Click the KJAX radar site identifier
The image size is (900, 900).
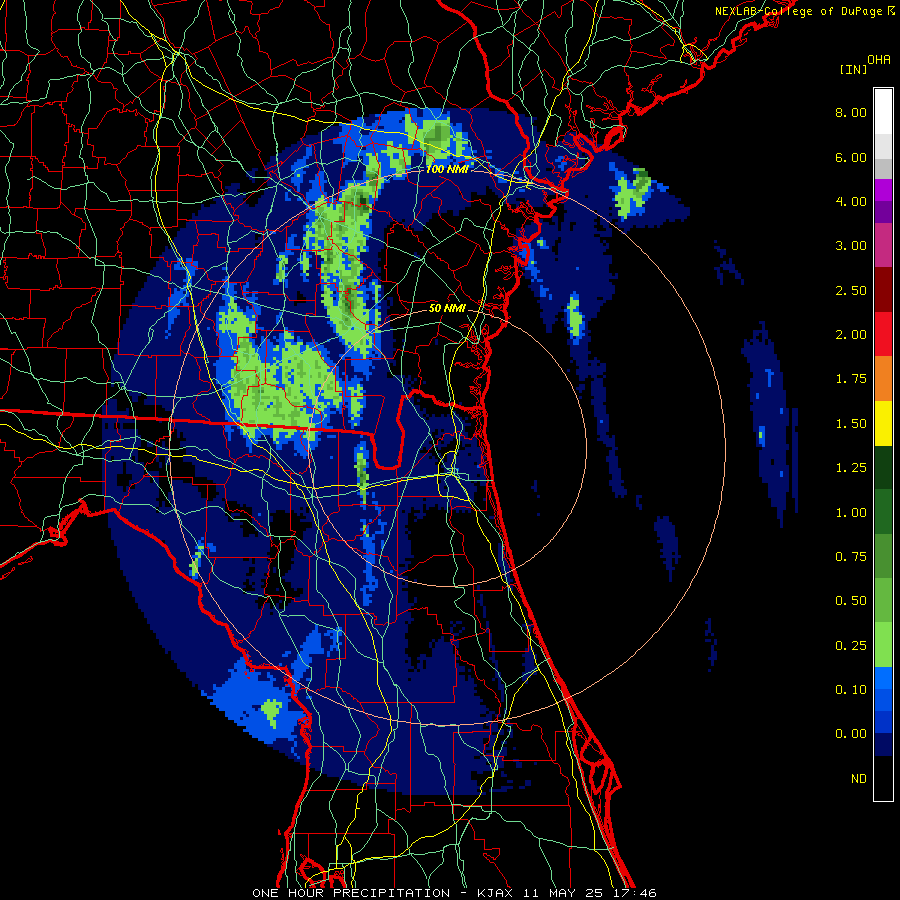coord(495,893)
